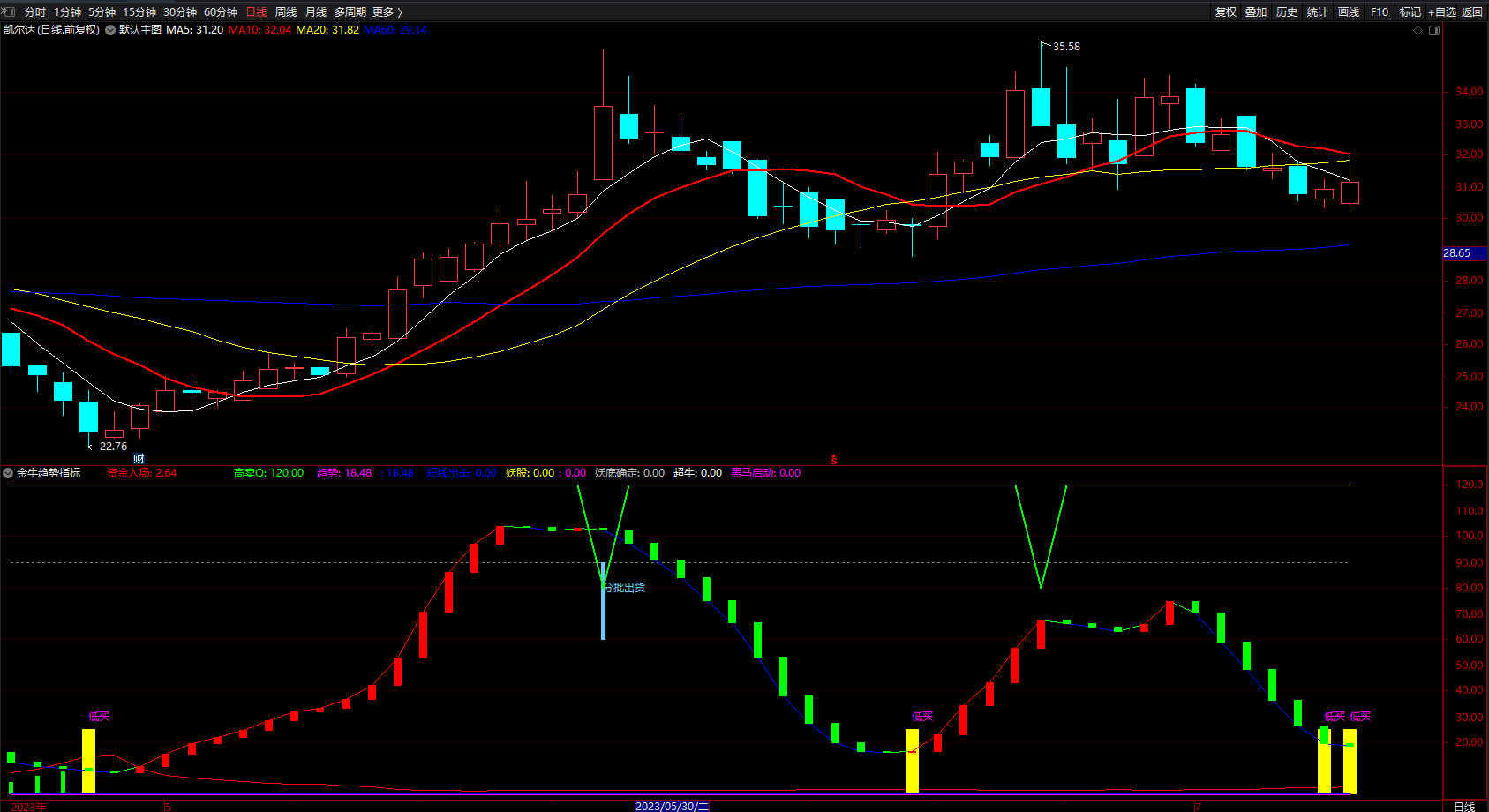Switch to the 分时 chart tab

[x=35, y=11]
